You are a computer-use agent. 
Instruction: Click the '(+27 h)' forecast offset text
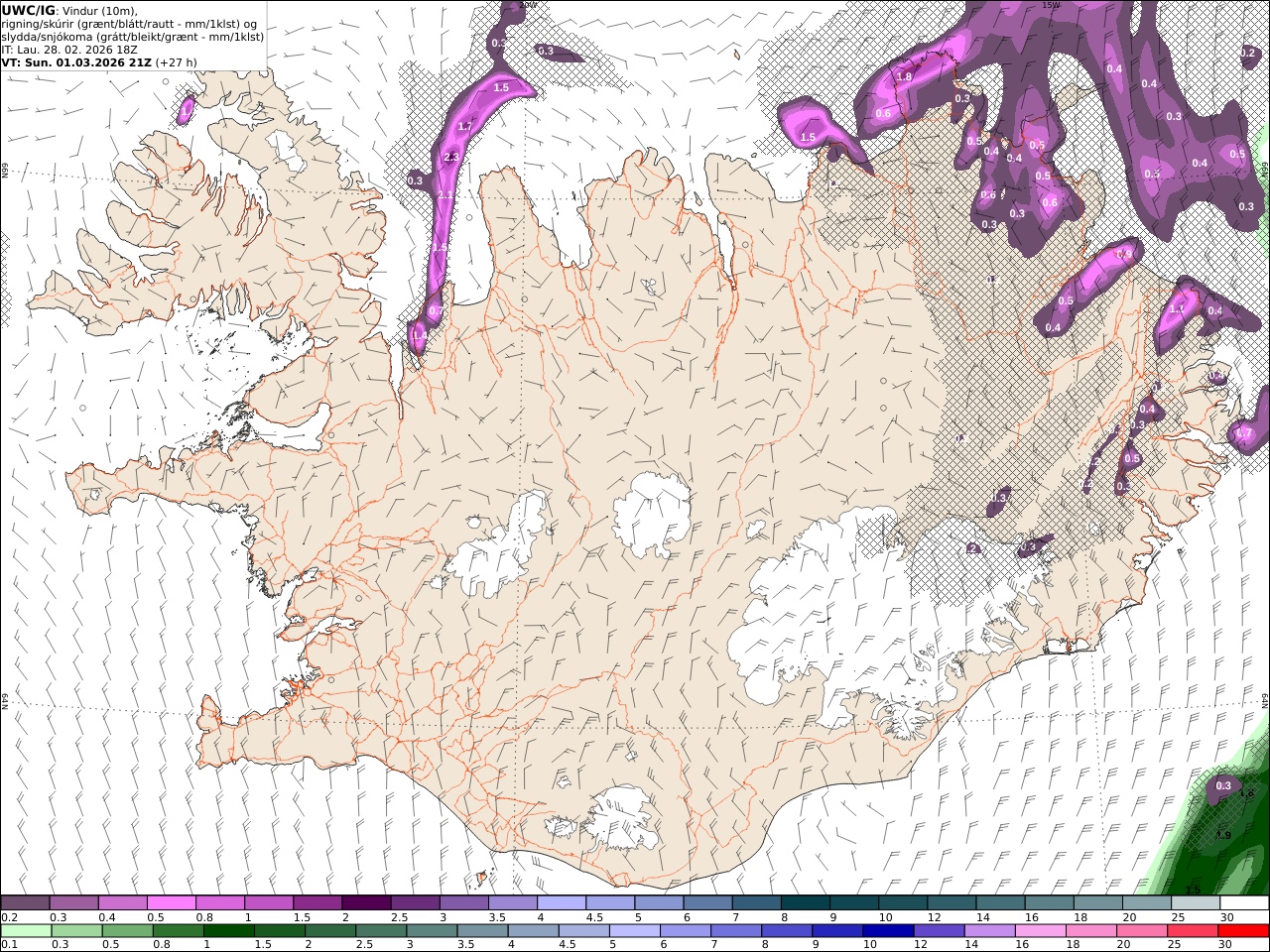(x=177, y=62)
